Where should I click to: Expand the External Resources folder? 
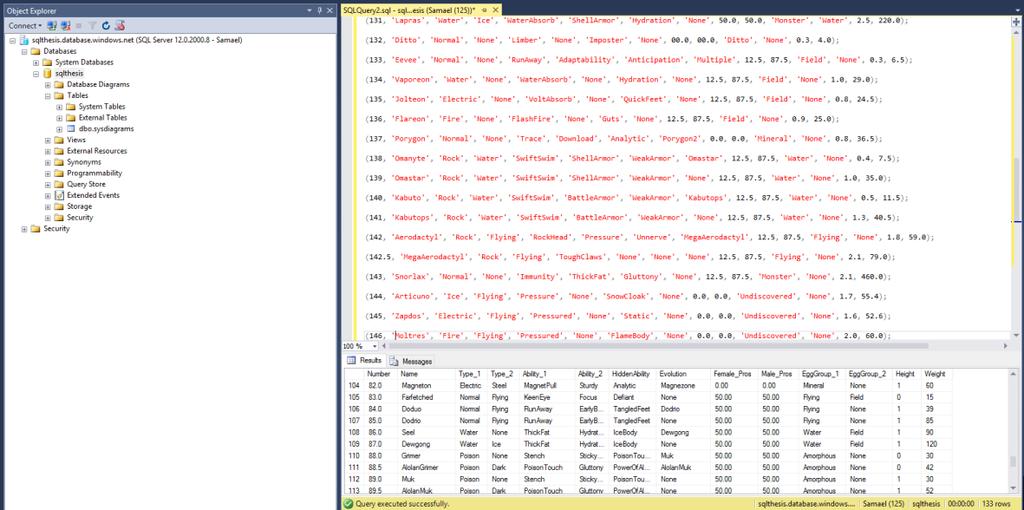(48, 151)
